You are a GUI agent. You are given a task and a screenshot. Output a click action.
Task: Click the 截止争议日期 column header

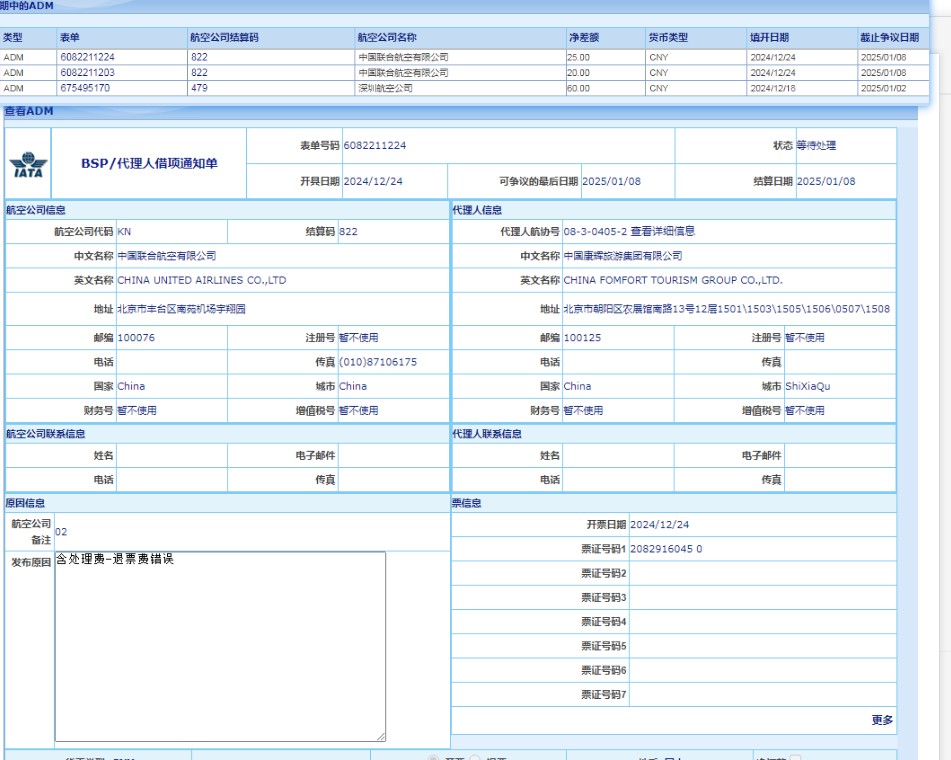point(888,37)
